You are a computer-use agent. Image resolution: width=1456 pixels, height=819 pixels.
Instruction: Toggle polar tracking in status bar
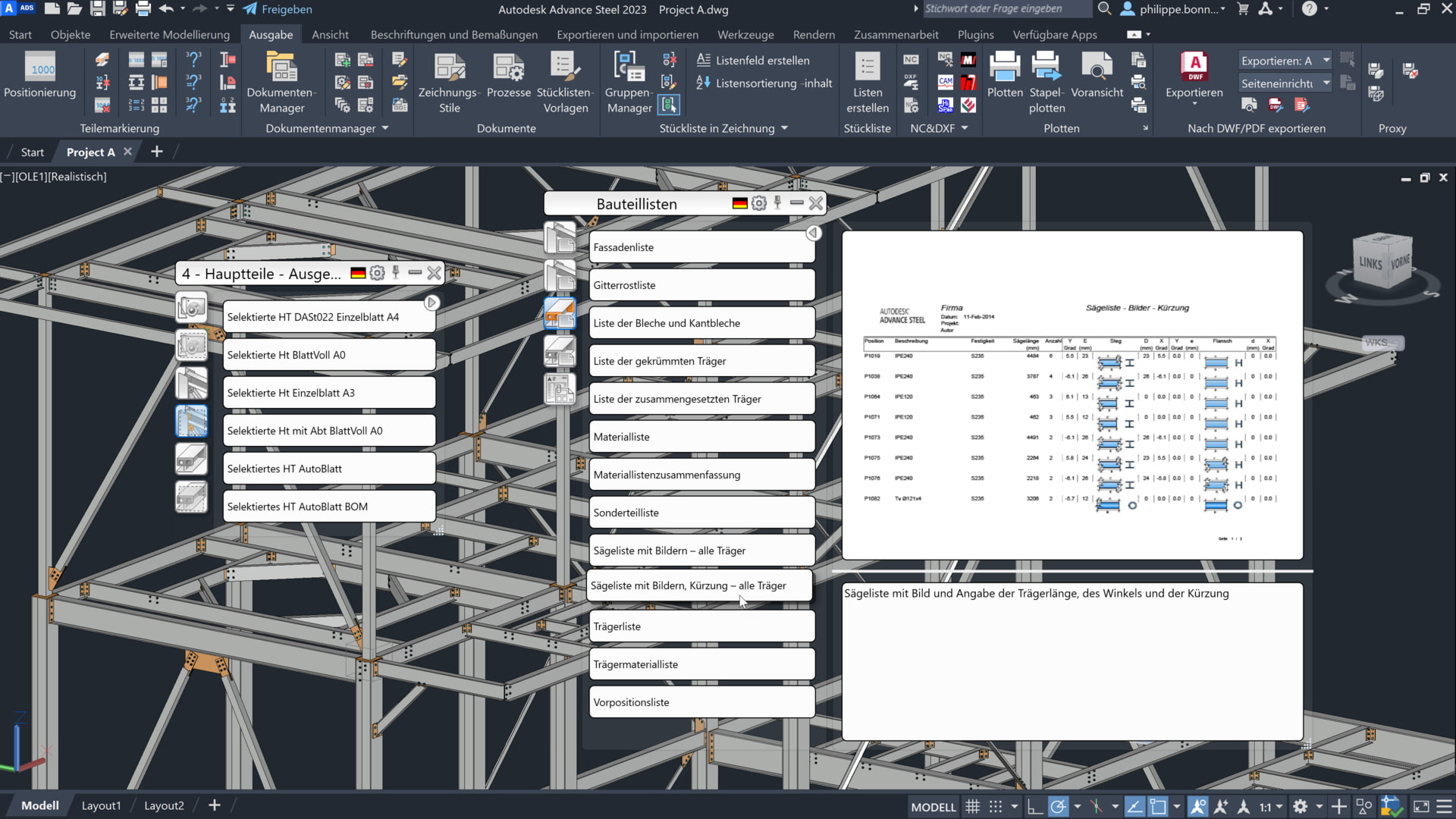pos(1058,806)
